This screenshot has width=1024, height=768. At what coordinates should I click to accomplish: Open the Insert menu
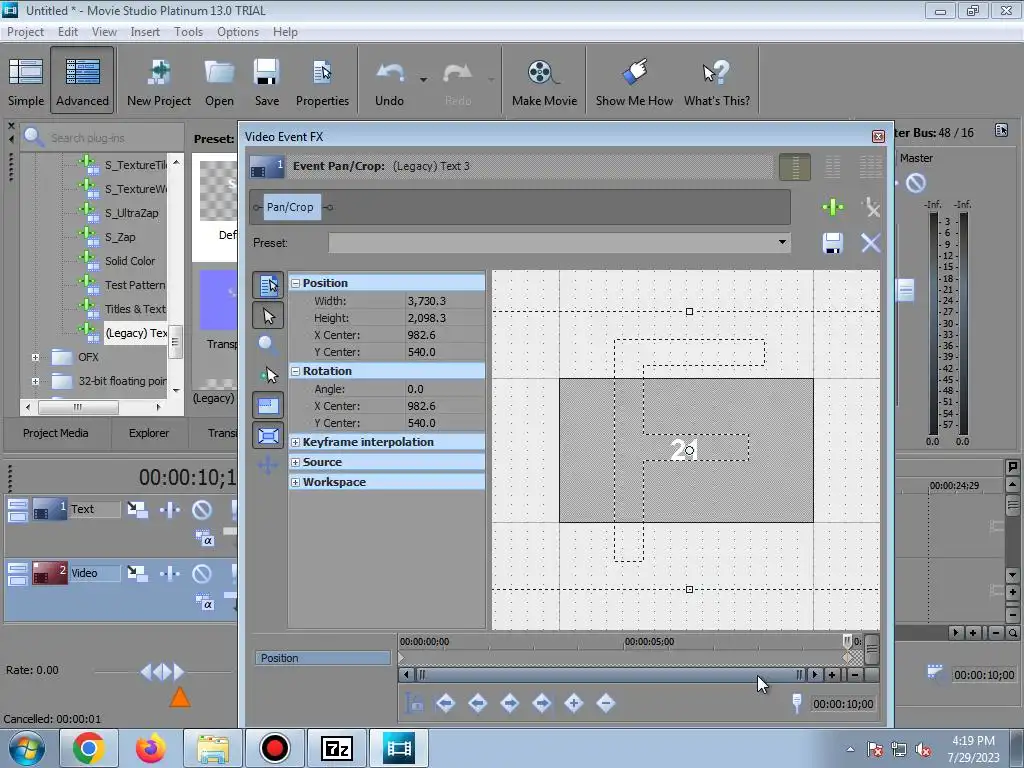pos(145,31)
